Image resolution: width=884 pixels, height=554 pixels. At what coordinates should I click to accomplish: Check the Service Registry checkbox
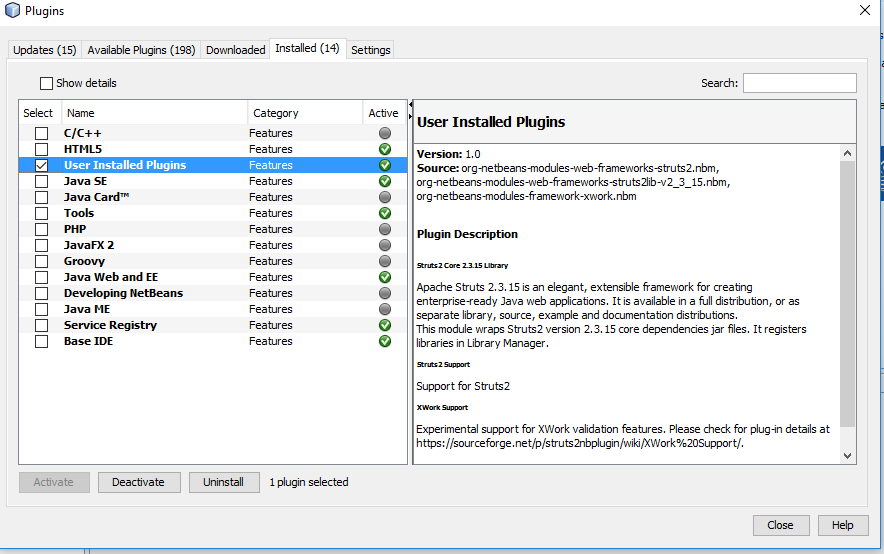(41, 326)
